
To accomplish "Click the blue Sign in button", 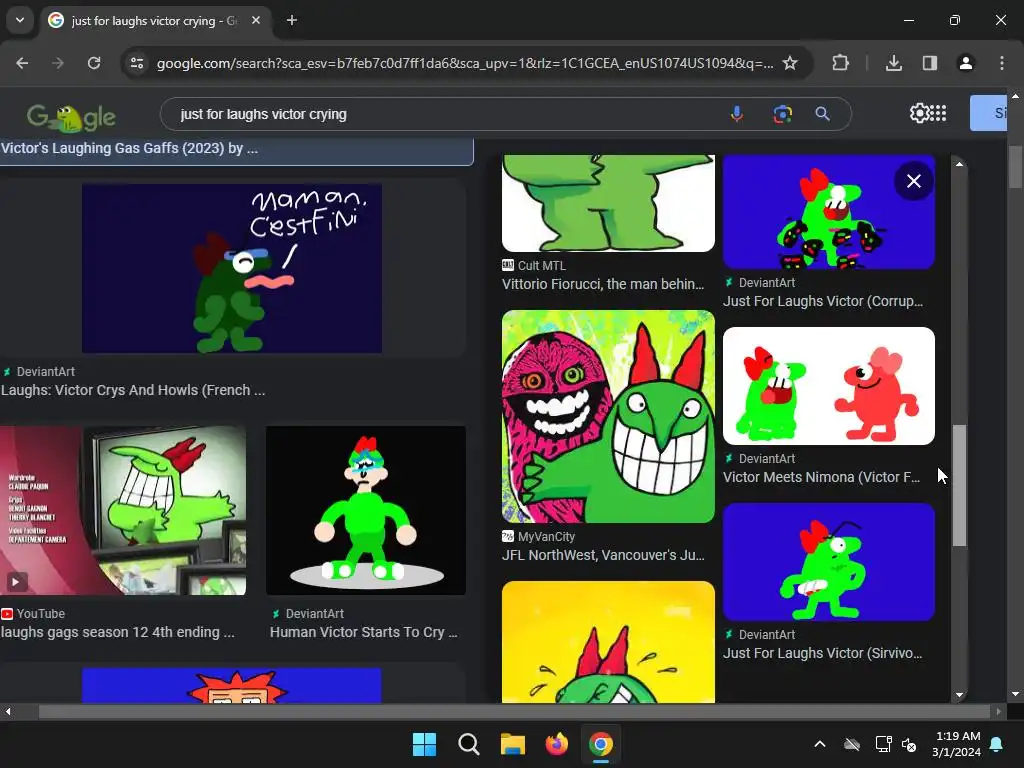I will [988, 113].
